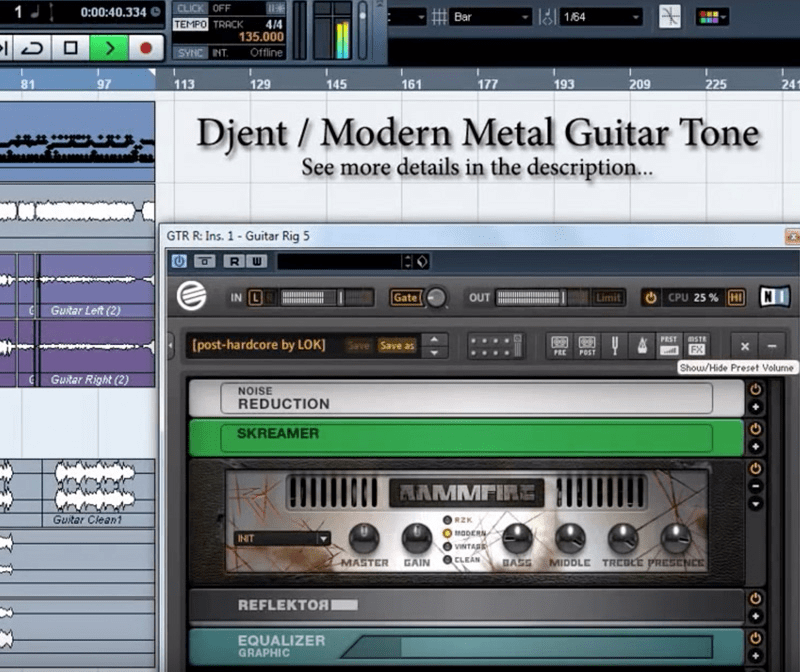The image size is (800, 672).
Task: Click Show/Hide Preset Volume PRST icon
Action: pos(669,346)
